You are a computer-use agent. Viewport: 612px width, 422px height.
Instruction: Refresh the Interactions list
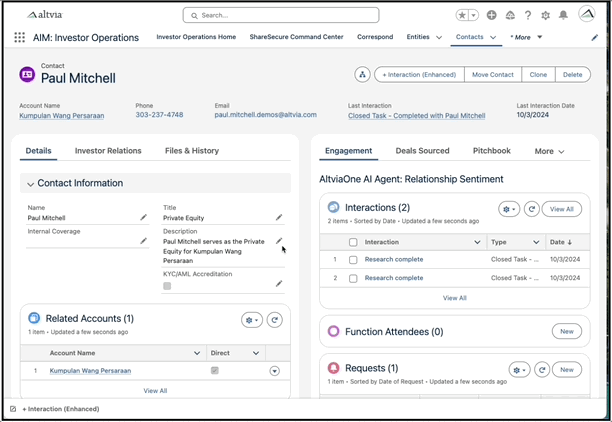click(532, 209)
